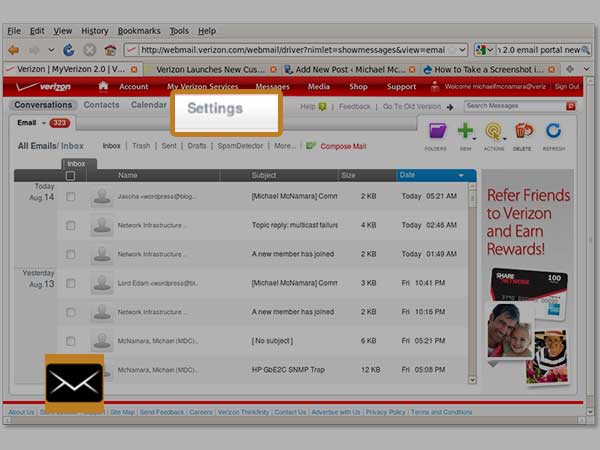
Task: Expand the Date column sort dropdown
Action: click(461, 175)
